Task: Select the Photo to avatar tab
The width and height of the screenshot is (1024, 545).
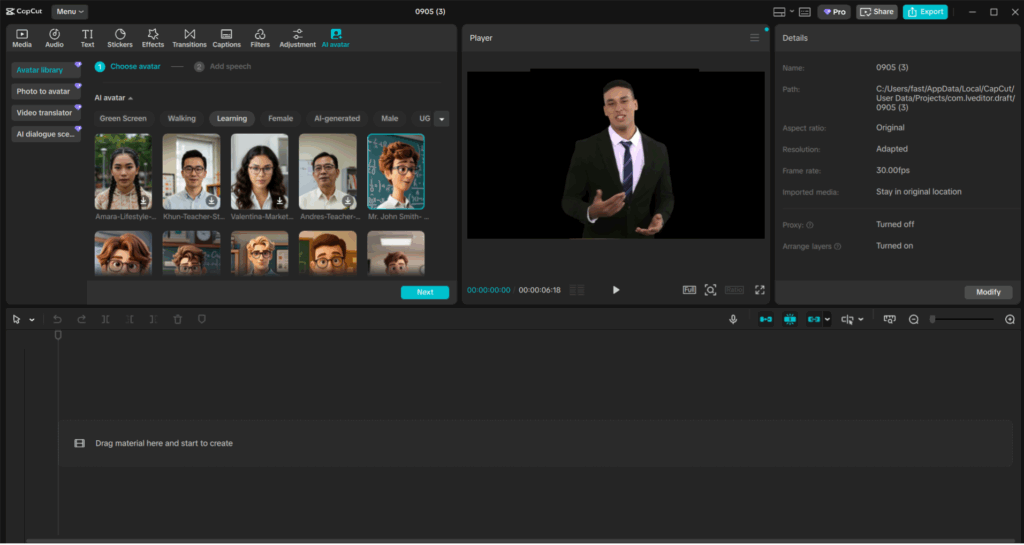Action: click(x=46, y=91)
